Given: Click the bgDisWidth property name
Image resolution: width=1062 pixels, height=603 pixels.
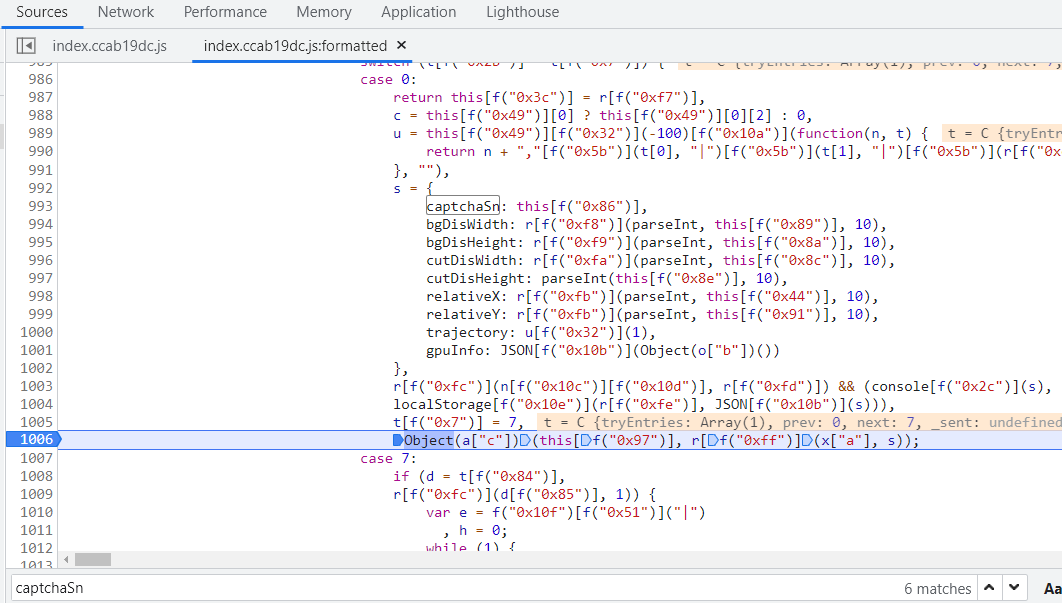Looking at the screenshot, I should [467, 224].
